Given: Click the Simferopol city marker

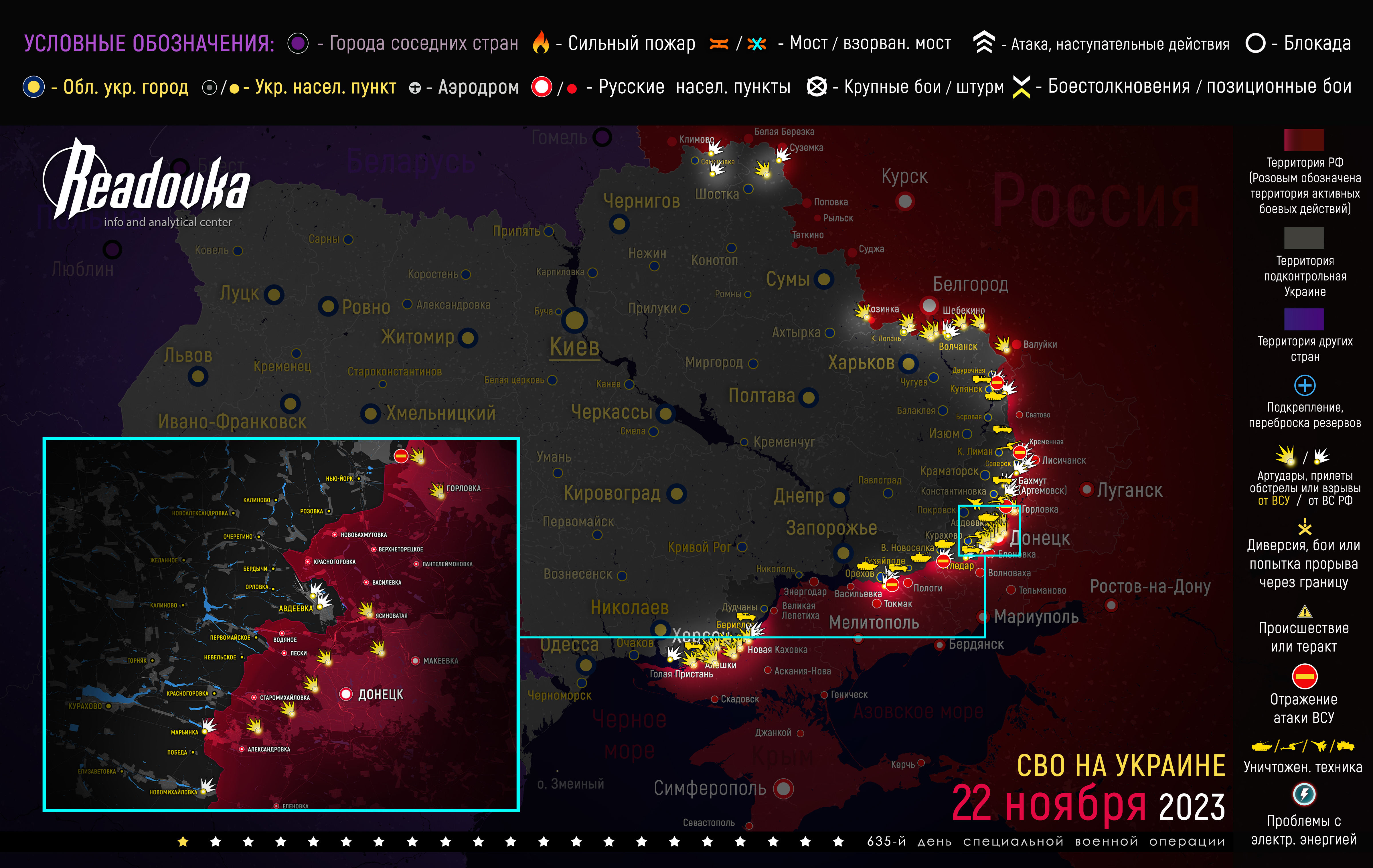Looking at the screenshot, I should pos(784,789).
